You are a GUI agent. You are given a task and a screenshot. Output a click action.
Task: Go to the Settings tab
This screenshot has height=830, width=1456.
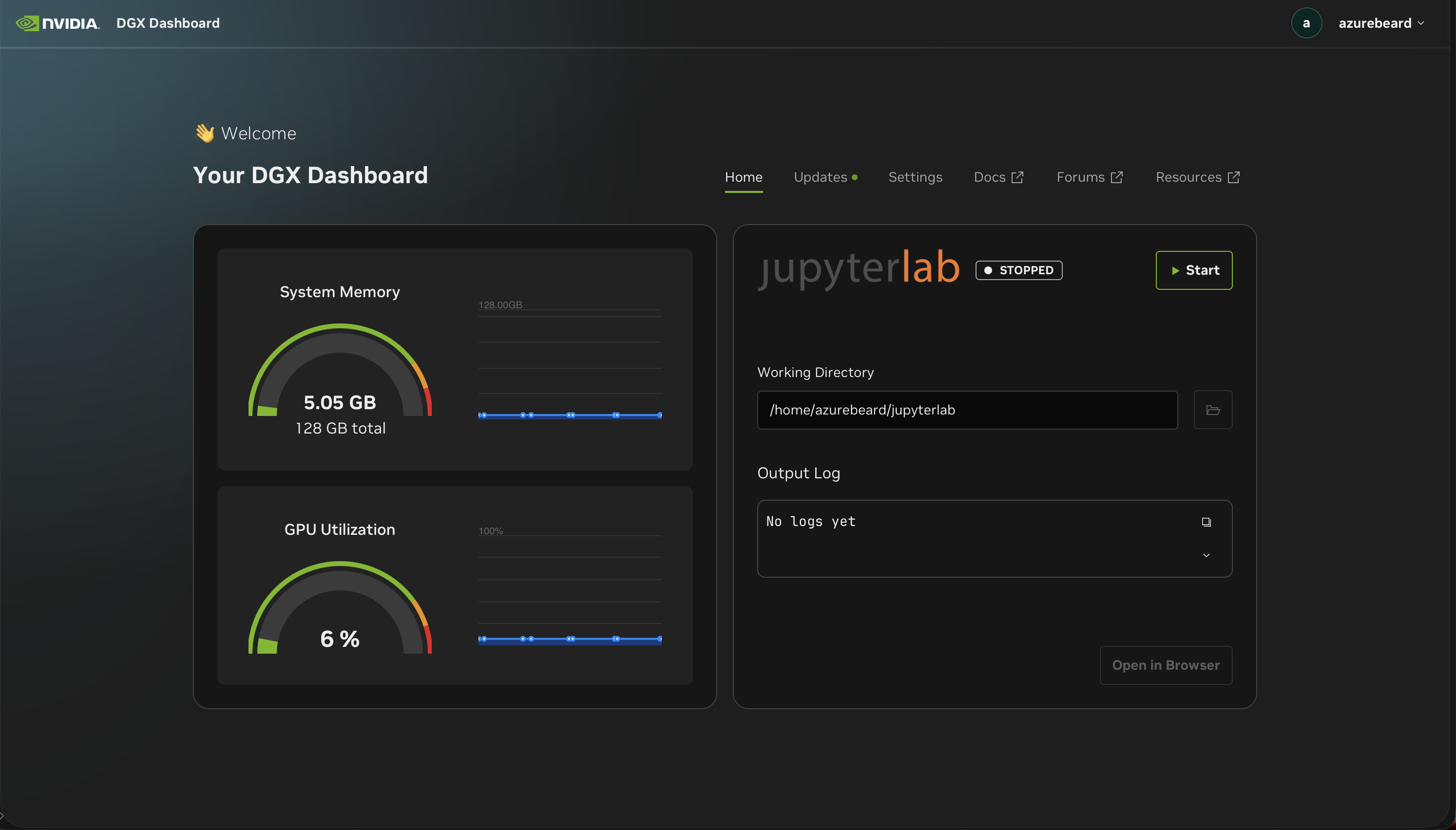pyautogui.click(x=915, y=177)
